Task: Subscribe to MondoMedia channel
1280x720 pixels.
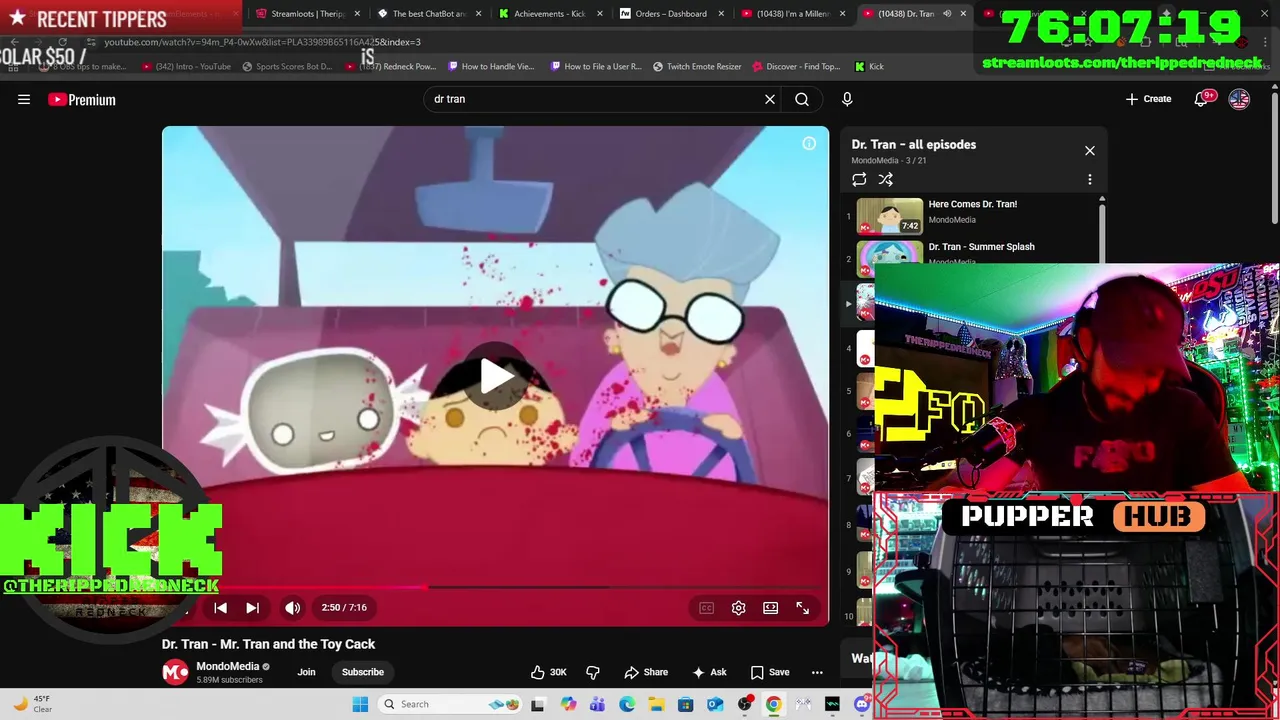Action: [x=363, y=672]
